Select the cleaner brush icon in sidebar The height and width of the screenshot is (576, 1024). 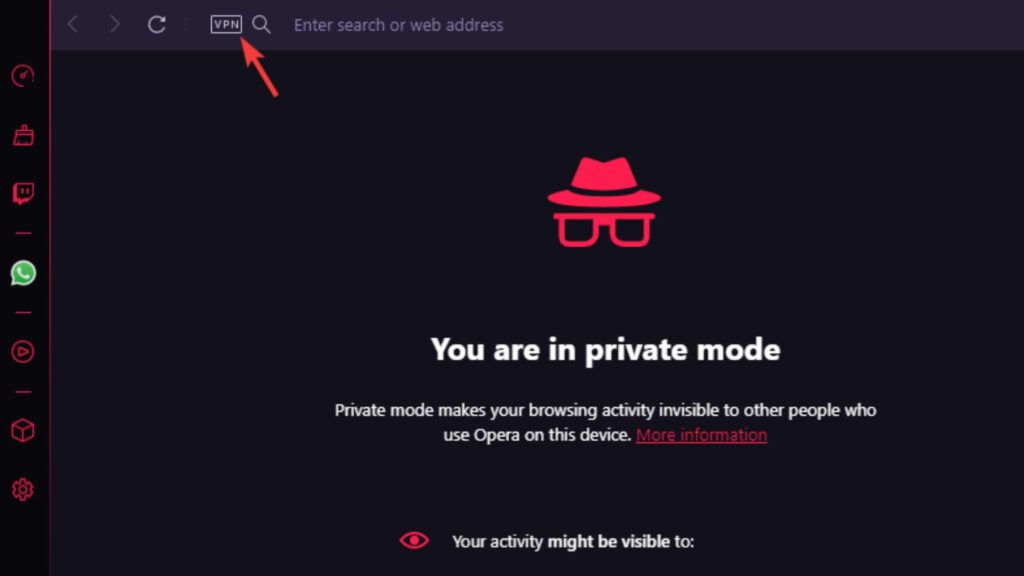tap(22, 133)
